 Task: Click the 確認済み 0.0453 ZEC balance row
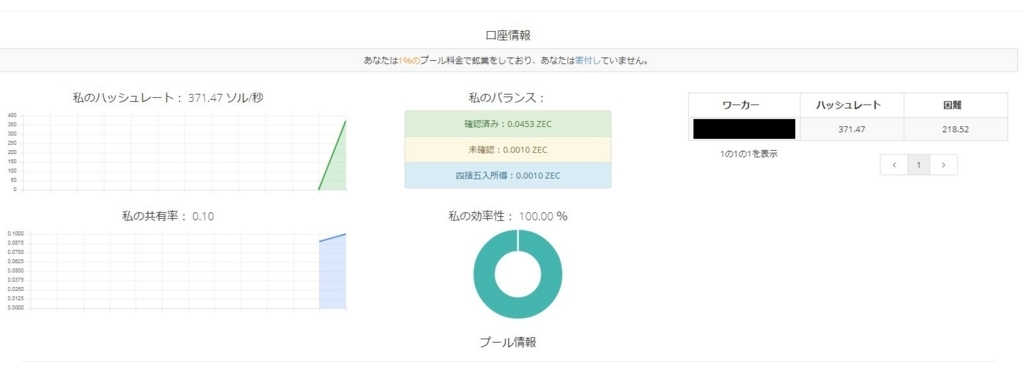(508, 123)
